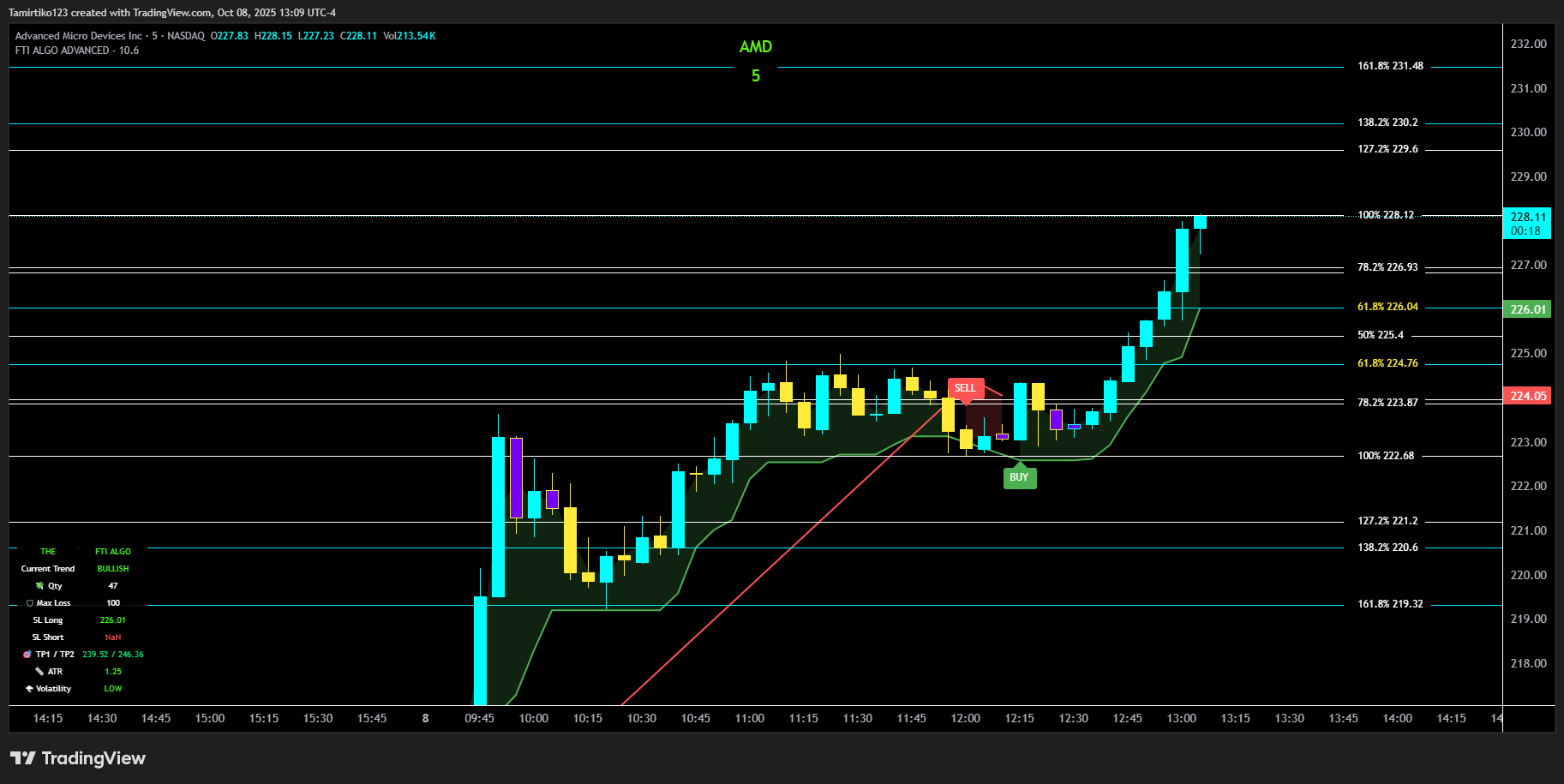Viewport: 1564px width, 784px height.
Task: Toggle the BULLISH Current Trend status
Action: (x=112, y=568)
